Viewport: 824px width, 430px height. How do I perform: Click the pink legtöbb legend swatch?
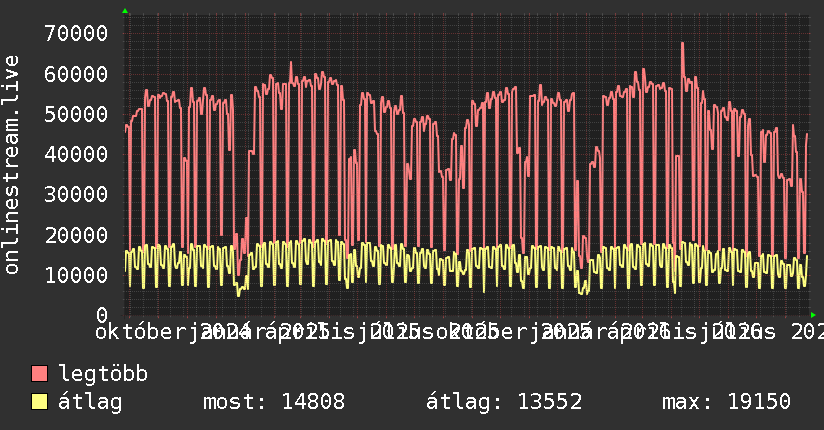(x=39, y=373)
